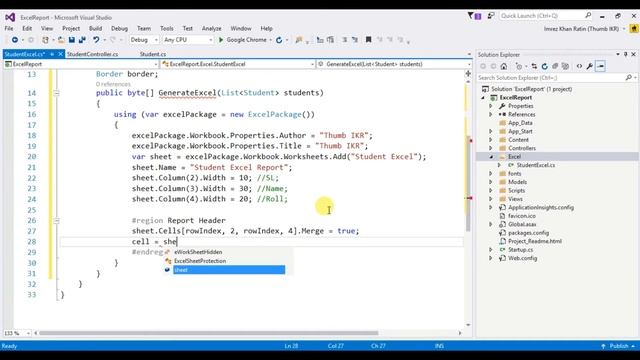
Task: Collapse the Report Header region outline box
Action: pyautogui.click(x=56, y=220)
